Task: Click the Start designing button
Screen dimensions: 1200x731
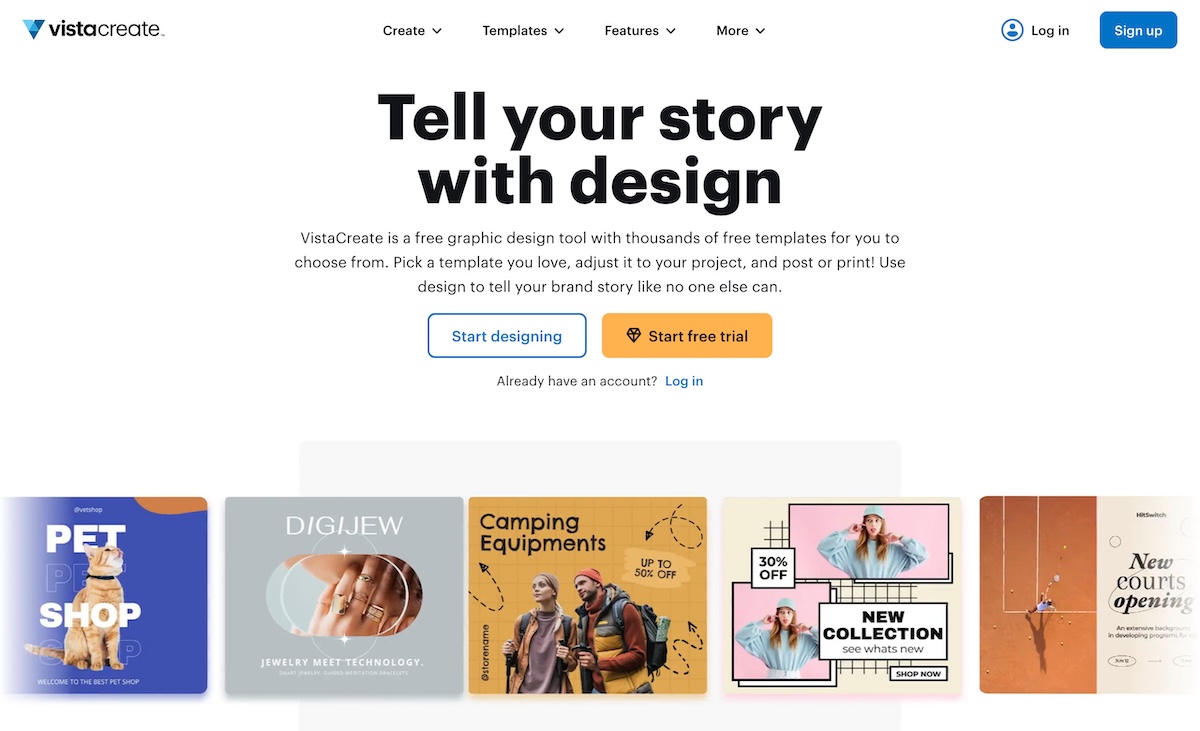Action: [507, 335]
